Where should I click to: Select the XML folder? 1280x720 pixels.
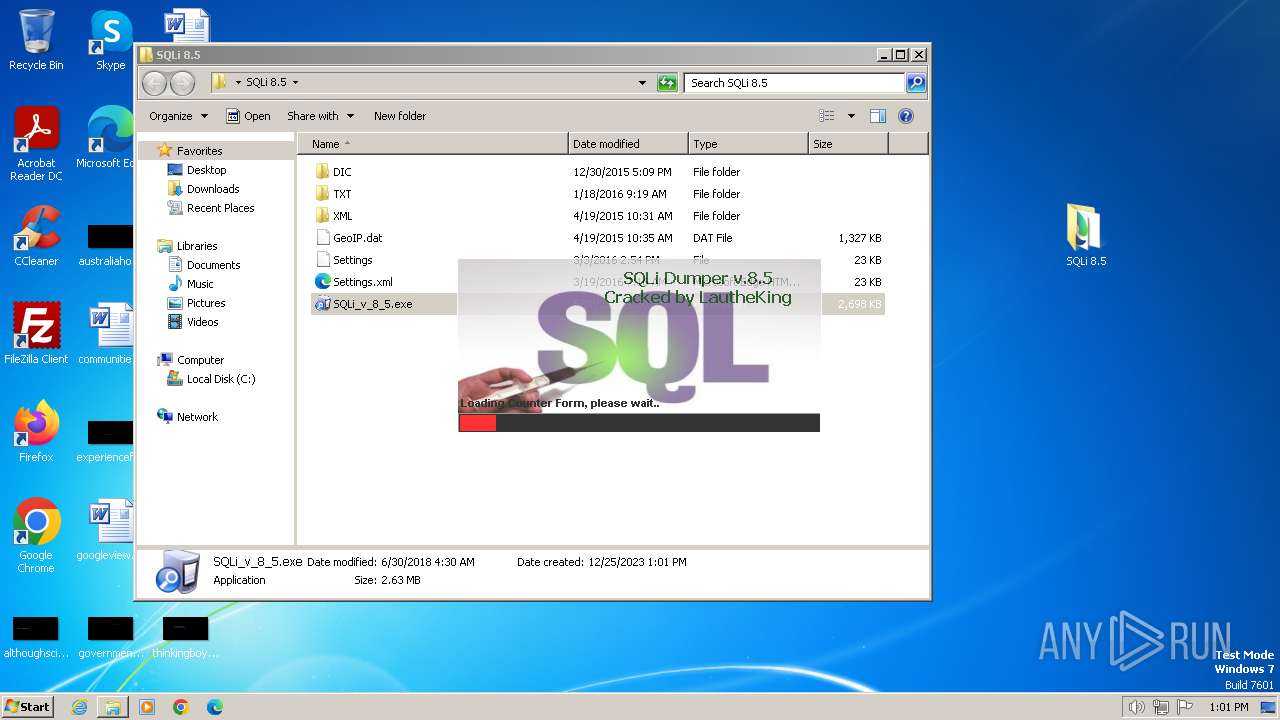[x=342, y=216]
